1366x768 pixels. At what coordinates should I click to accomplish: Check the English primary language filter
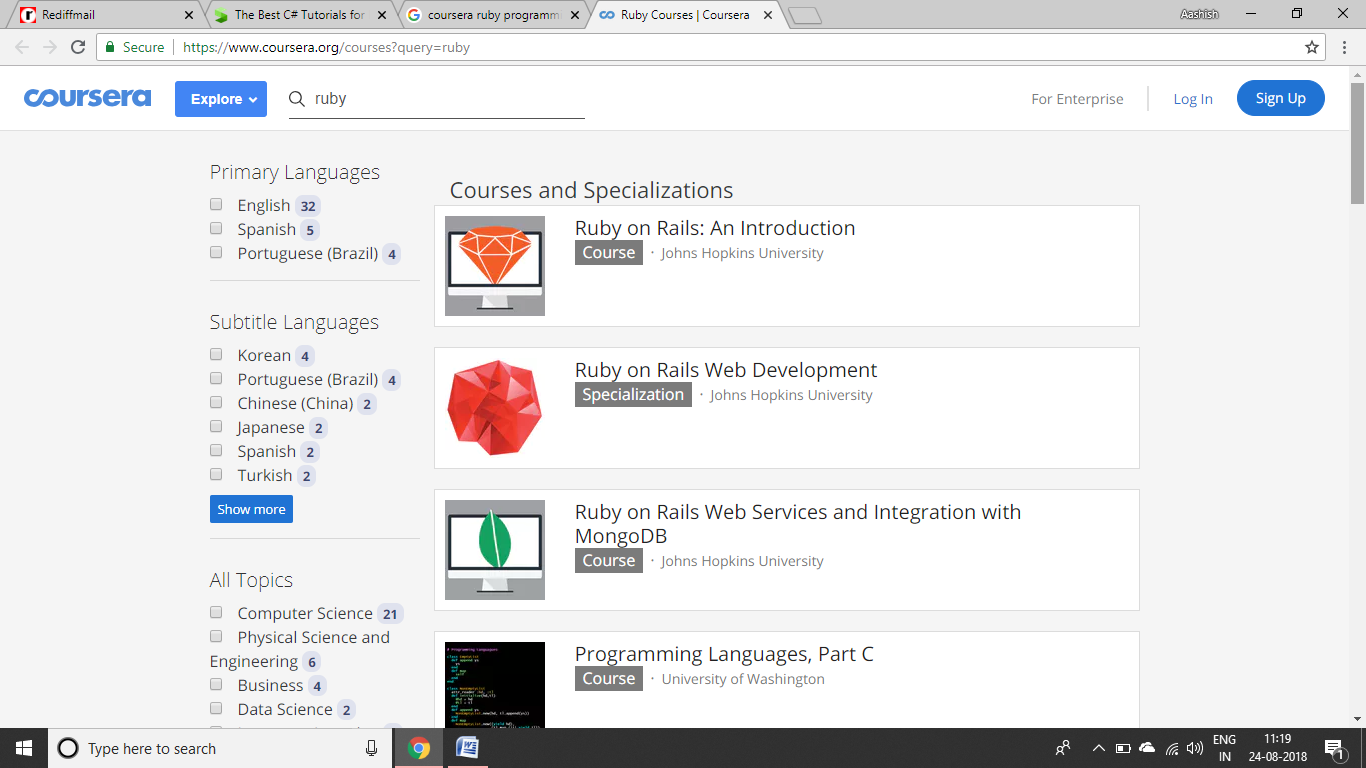[x=216, y=204]
